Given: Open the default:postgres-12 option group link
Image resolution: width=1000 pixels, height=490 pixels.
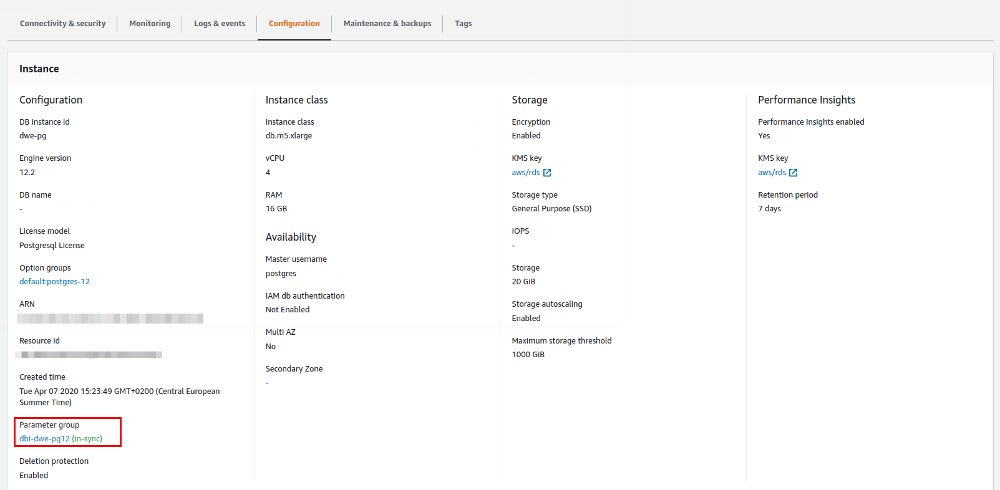Looking at the screenshot, I should [54, 281].
